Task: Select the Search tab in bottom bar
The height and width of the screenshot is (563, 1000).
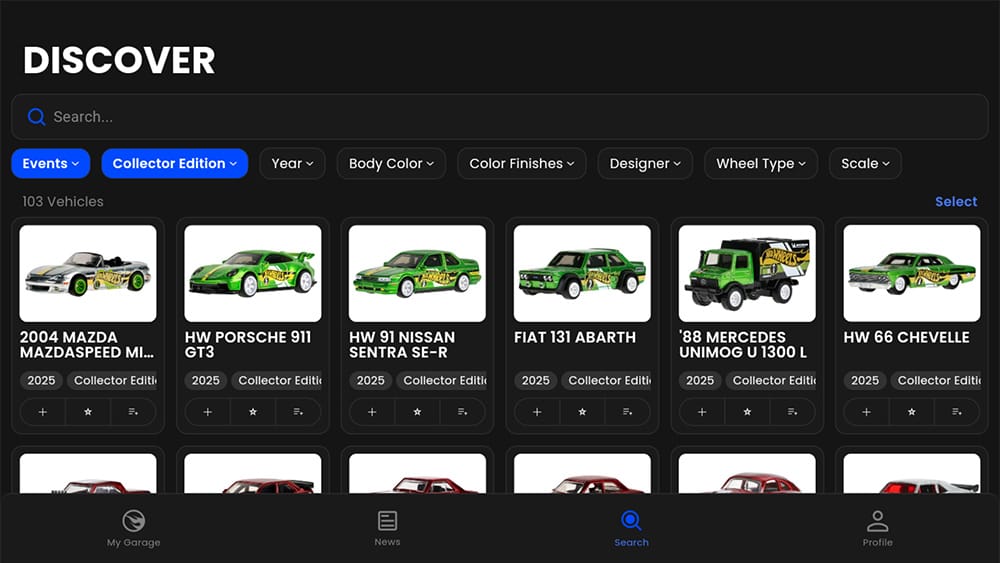Action: tap(631, 529)
